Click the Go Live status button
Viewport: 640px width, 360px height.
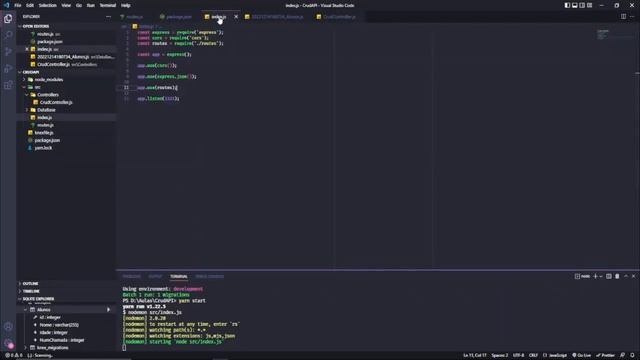pos(581,356)
